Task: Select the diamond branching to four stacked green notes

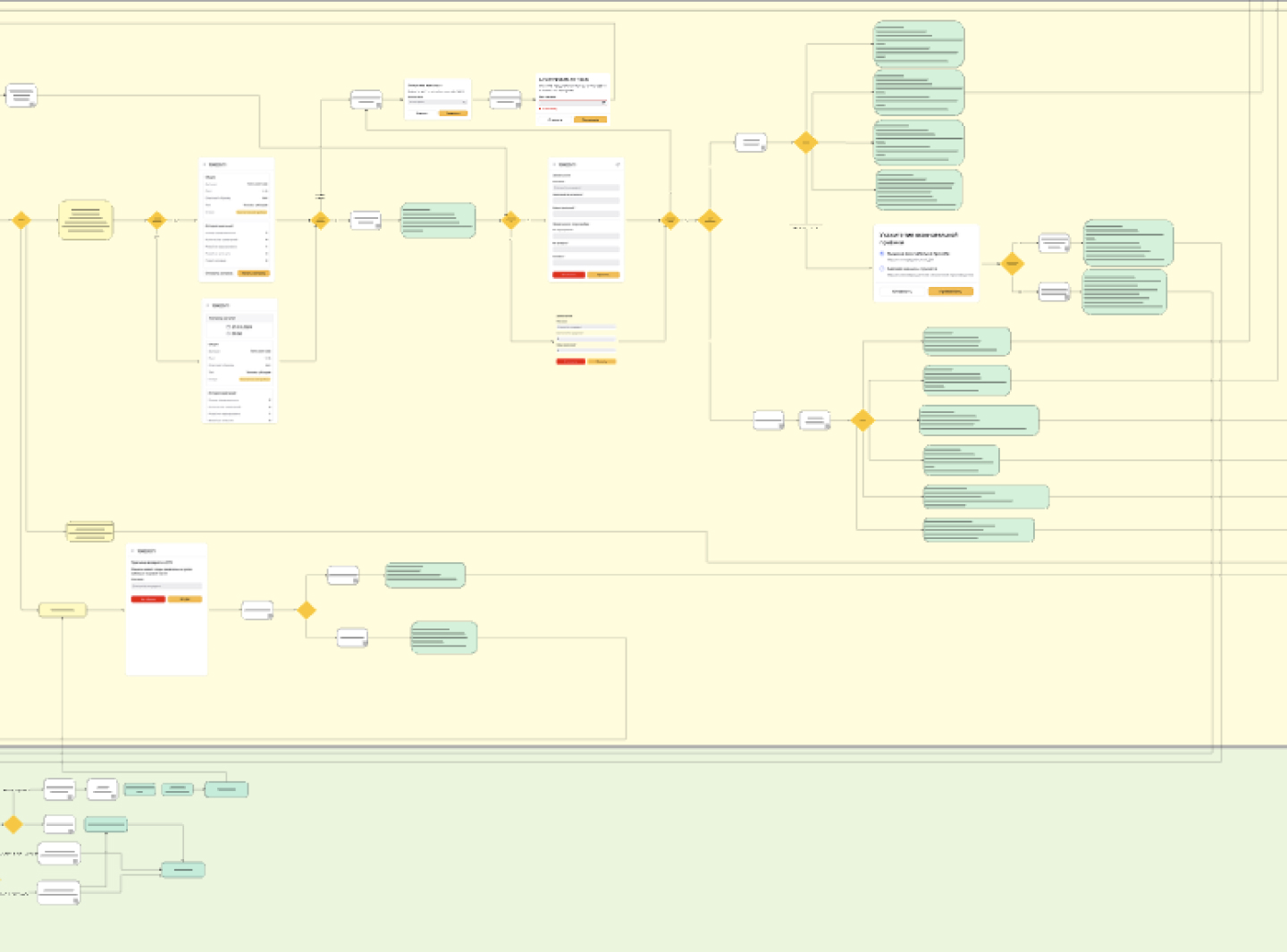Action: tap(806, 142)
